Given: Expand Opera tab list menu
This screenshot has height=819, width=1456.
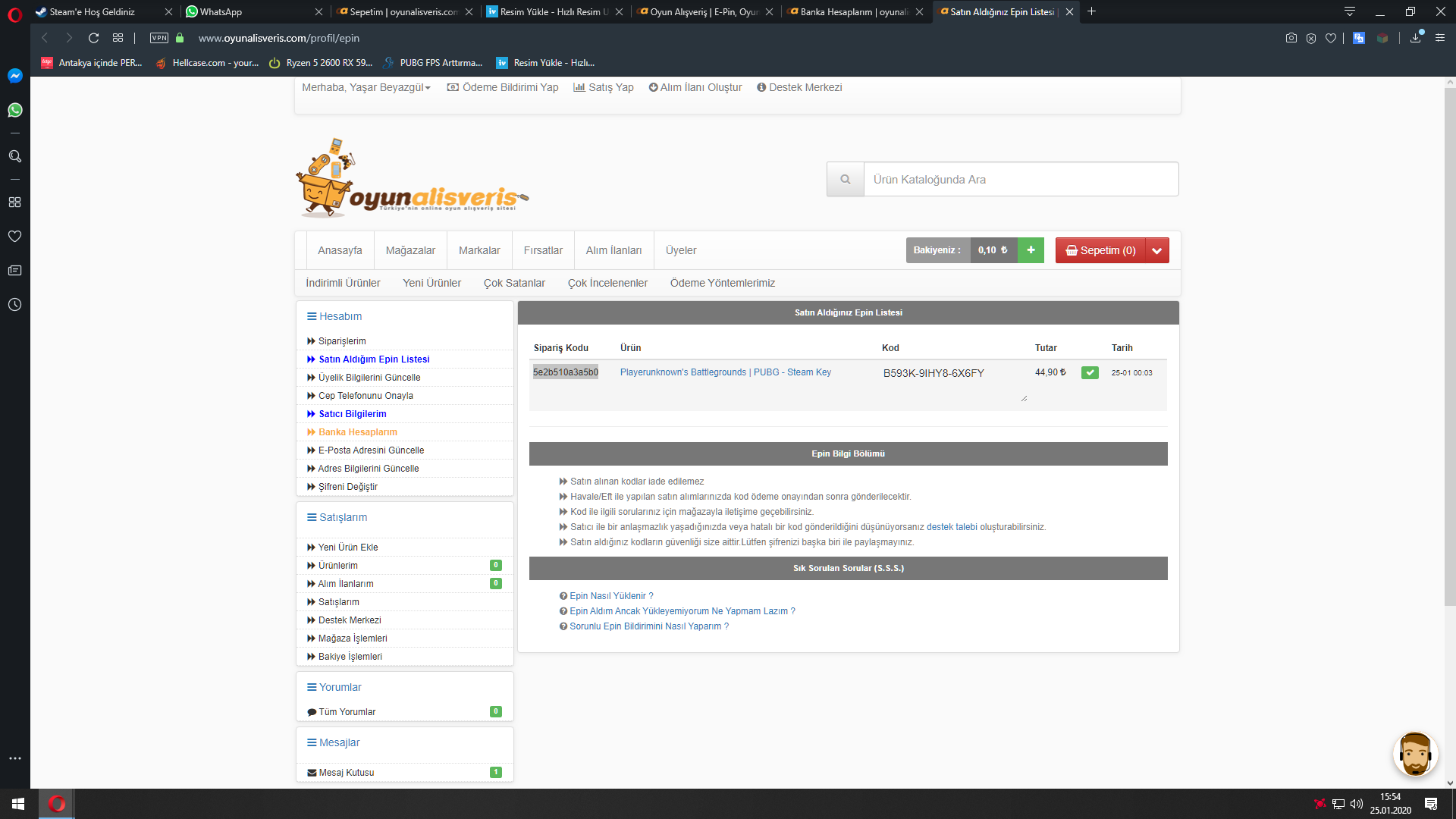Looking at the screenshot, I should [x=1350, y=11].
